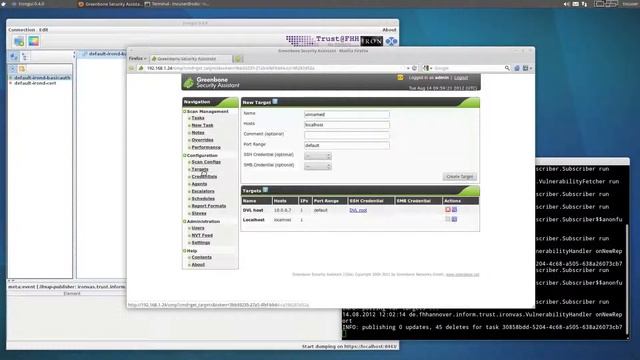Click the Firefox bookmarks icon
The height and width of the screenshot is (360, 640).
pos(526,68)
